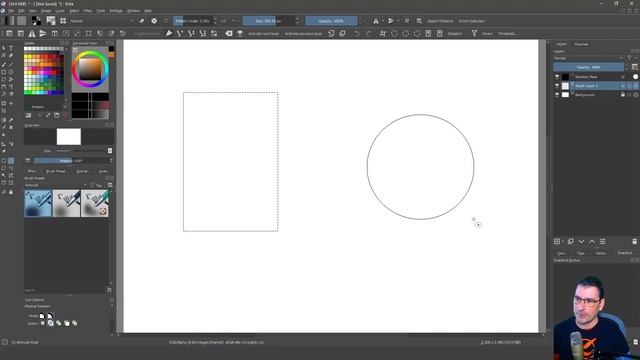The height and width of the screenshot is (360, 640).
Task: Select the first airbrush preset thumbnail
Action: tap(38, 203)
